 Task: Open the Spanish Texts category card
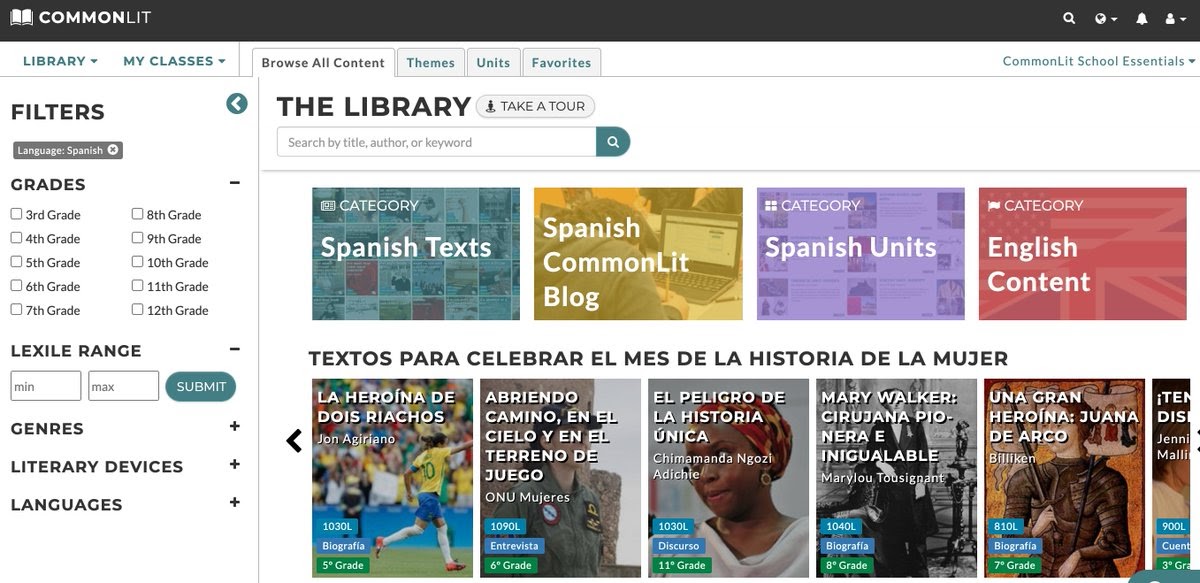416,254
